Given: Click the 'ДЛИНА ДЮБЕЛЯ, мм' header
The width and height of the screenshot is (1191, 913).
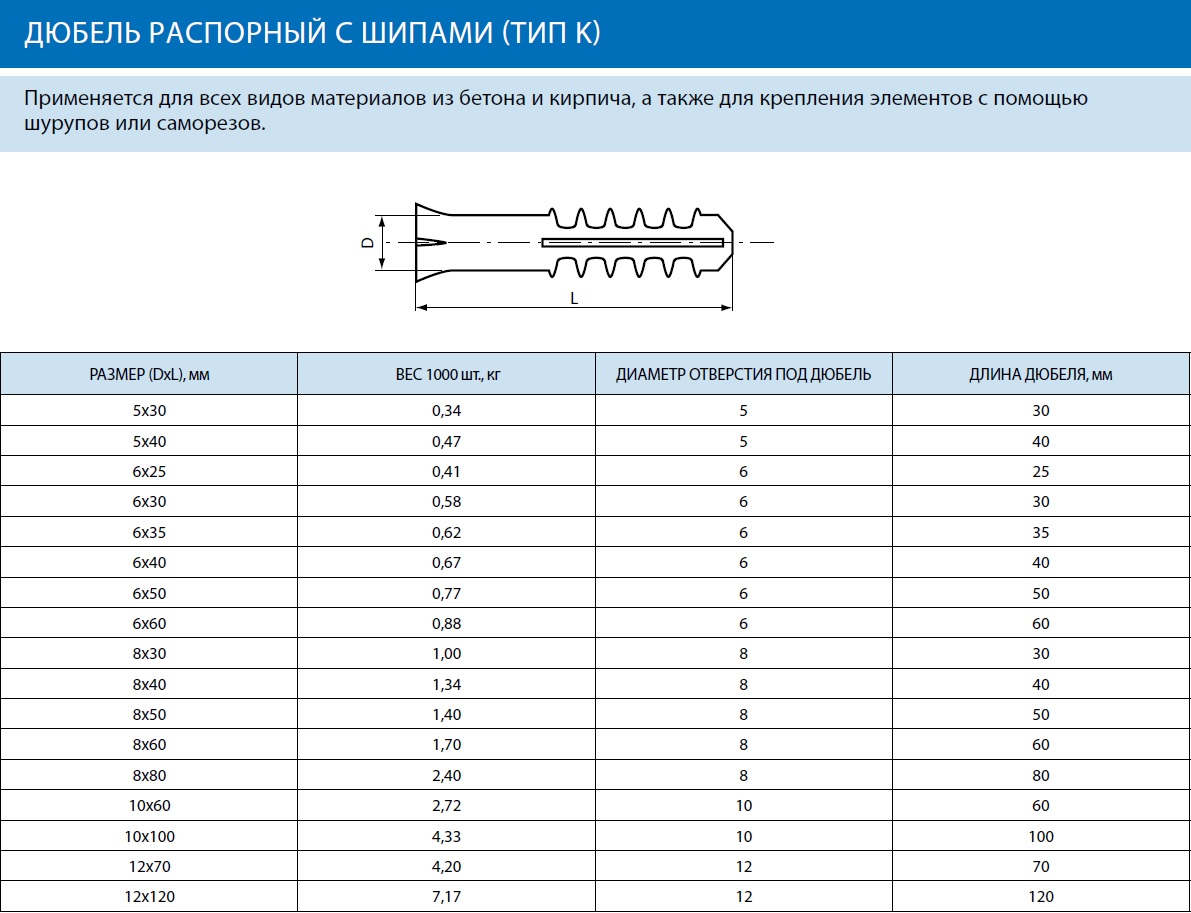Looking at the screenshot, I should tap(1041, 374).
